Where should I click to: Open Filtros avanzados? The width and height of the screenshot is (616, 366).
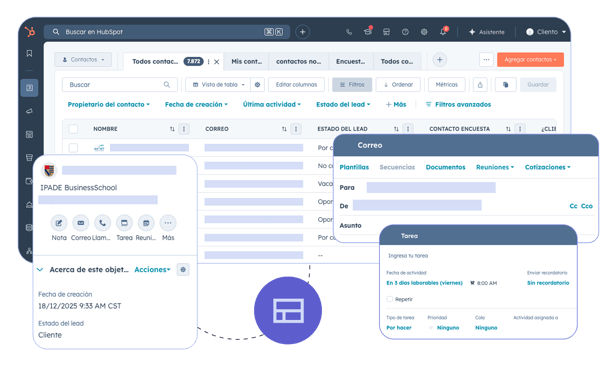click(x=458, y=104)
